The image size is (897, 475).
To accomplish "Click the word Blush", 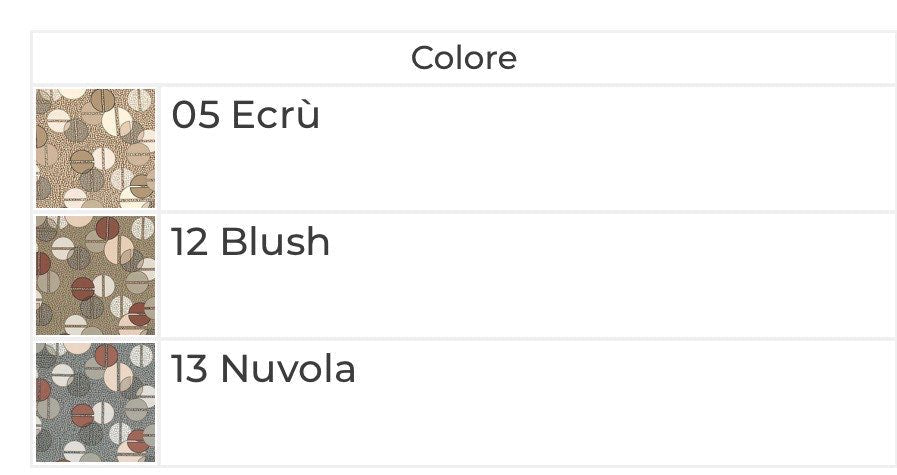I will tap(275, 242).
